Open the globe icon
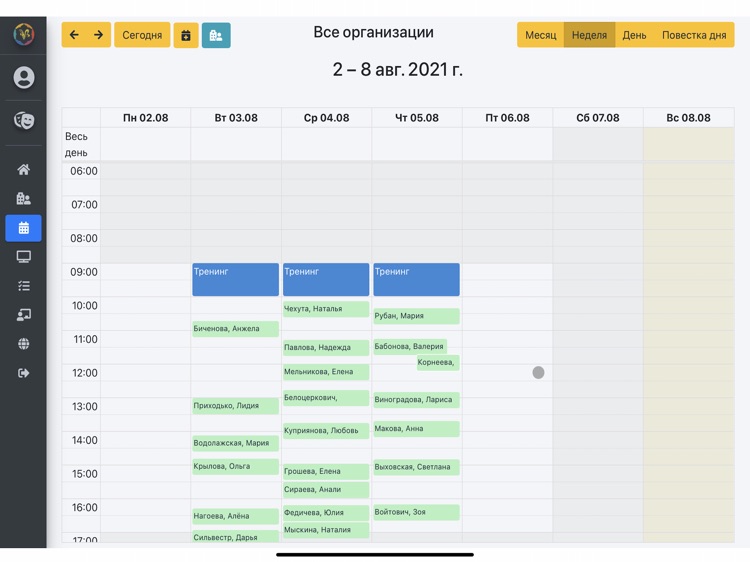 [23, 344]
